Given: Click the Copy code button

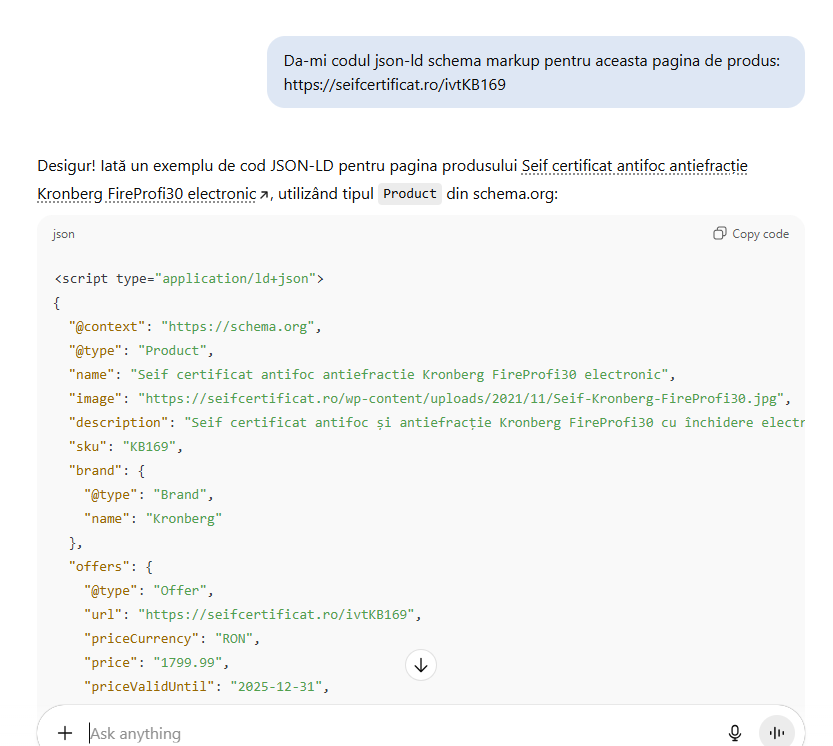Looking at the screenshot, I should coord(751,234).
